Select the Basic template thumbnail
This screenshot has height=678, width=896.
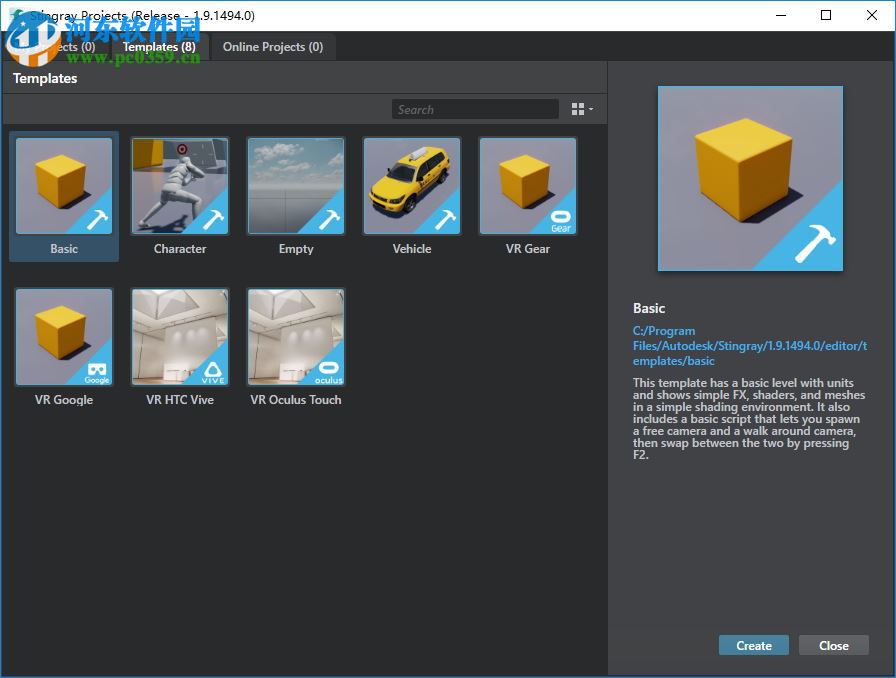[63, 185]
